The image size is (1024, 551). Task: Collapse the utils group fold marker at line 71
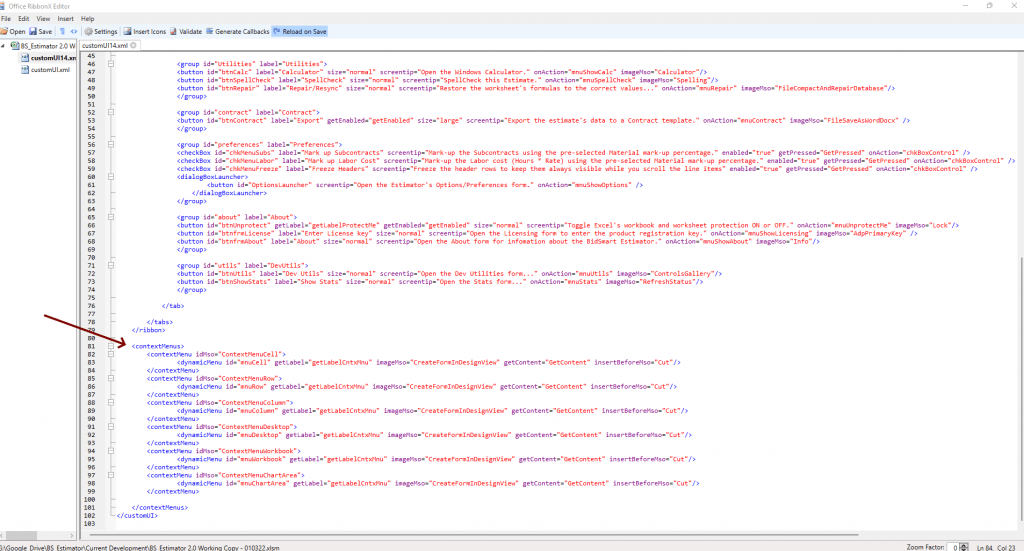tap(111, 266)
